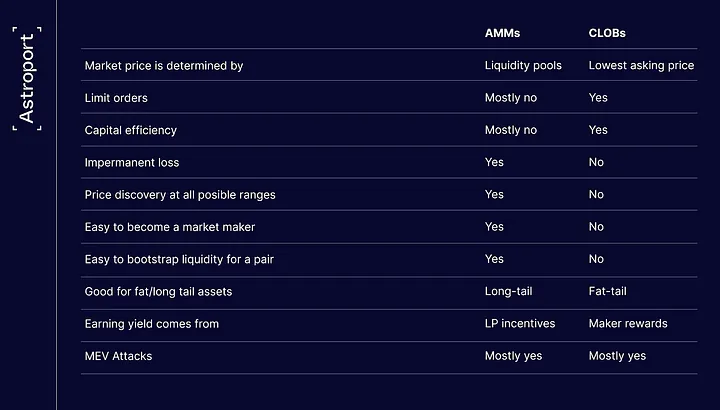The image size is (720, 410).
Task: Select the "MEV Attacks" row label
Action: click(118, 356)
